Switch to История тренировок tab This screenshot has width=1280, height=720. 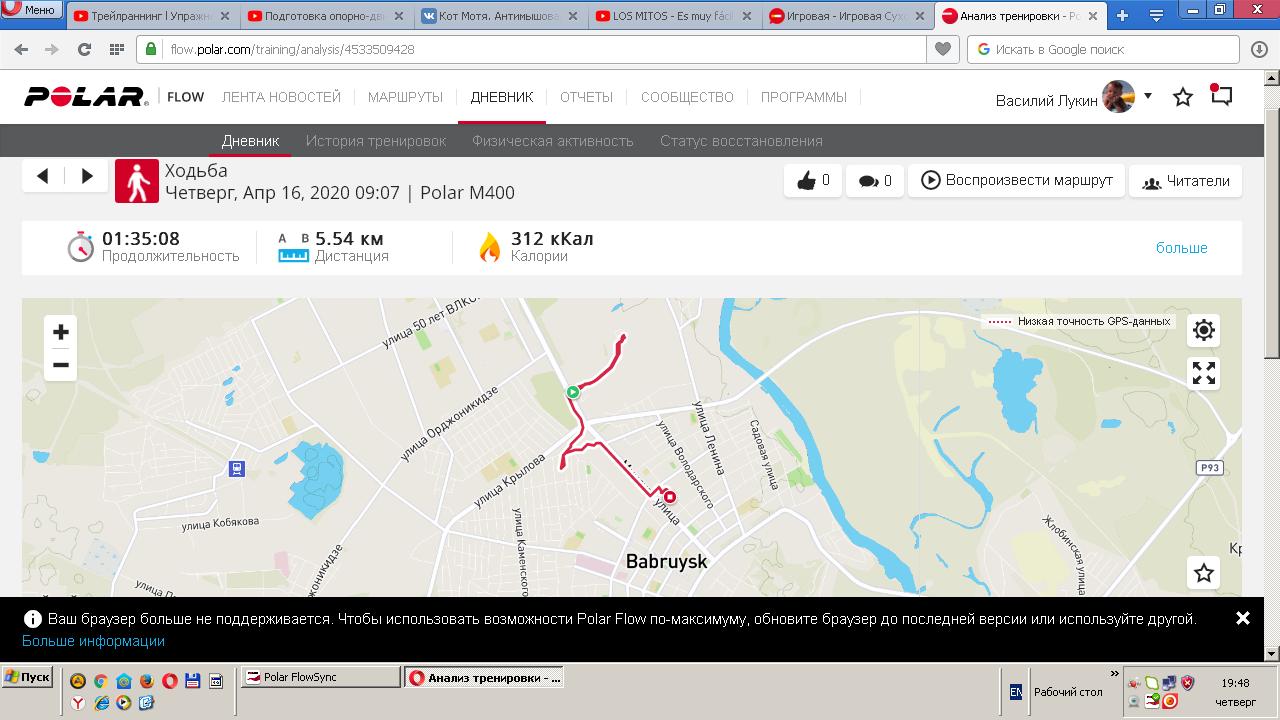click(x=376, y=141)
